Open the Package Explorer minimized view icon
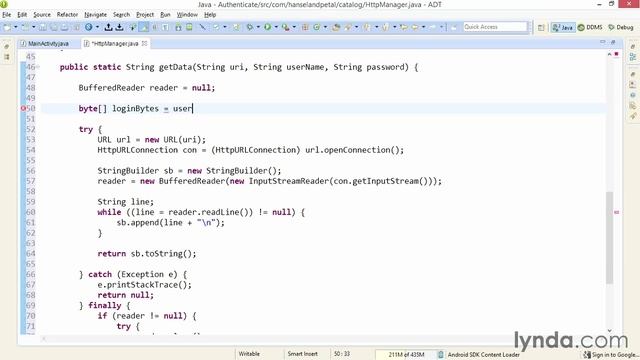Screen dimensions: 640x360 pos(7,57)
